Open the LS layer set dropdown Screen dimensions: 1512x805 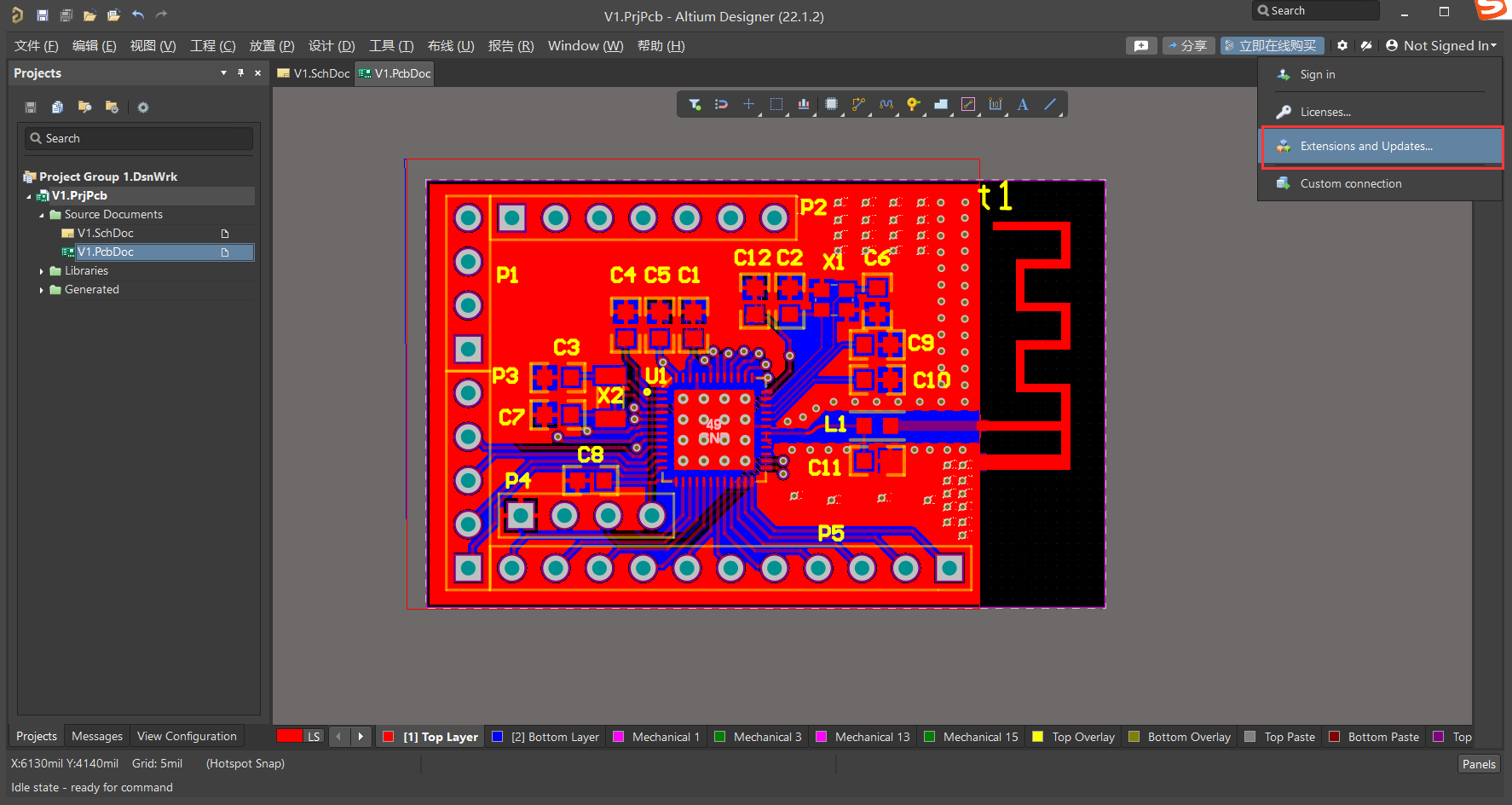[x=300, y=735]
